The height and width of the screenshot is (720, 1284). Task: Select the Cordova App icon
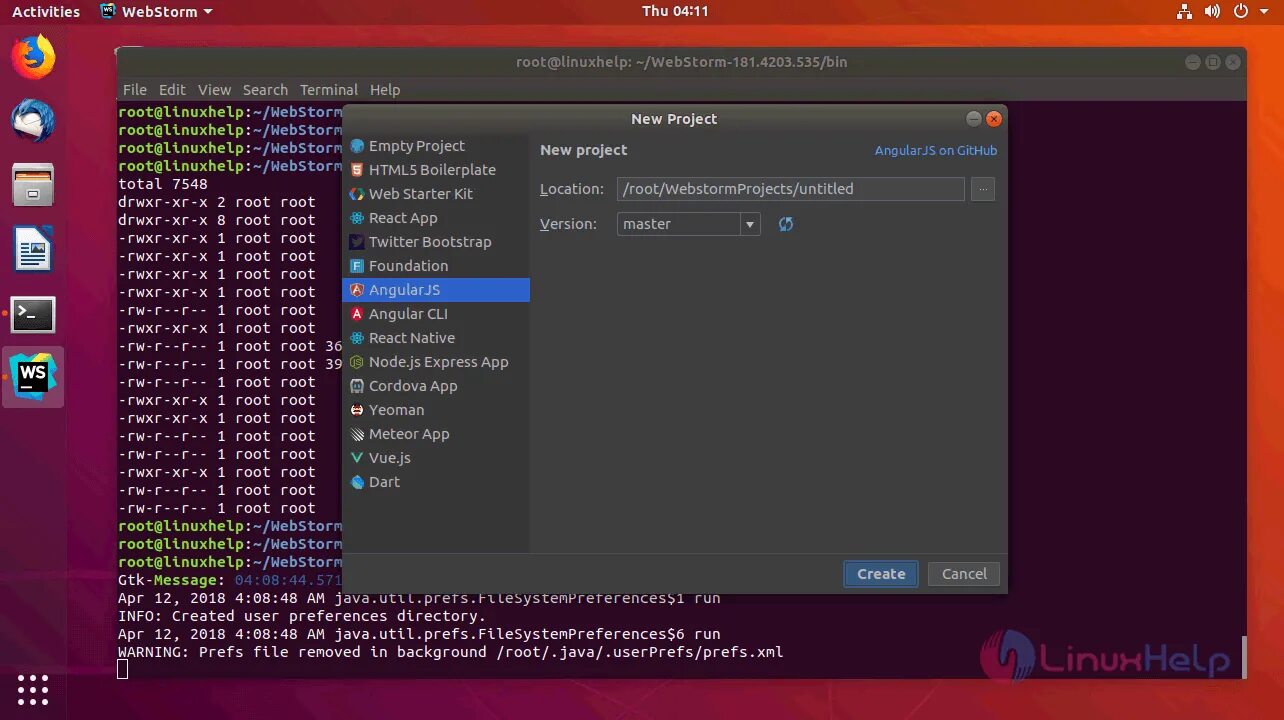coord(357,386)
